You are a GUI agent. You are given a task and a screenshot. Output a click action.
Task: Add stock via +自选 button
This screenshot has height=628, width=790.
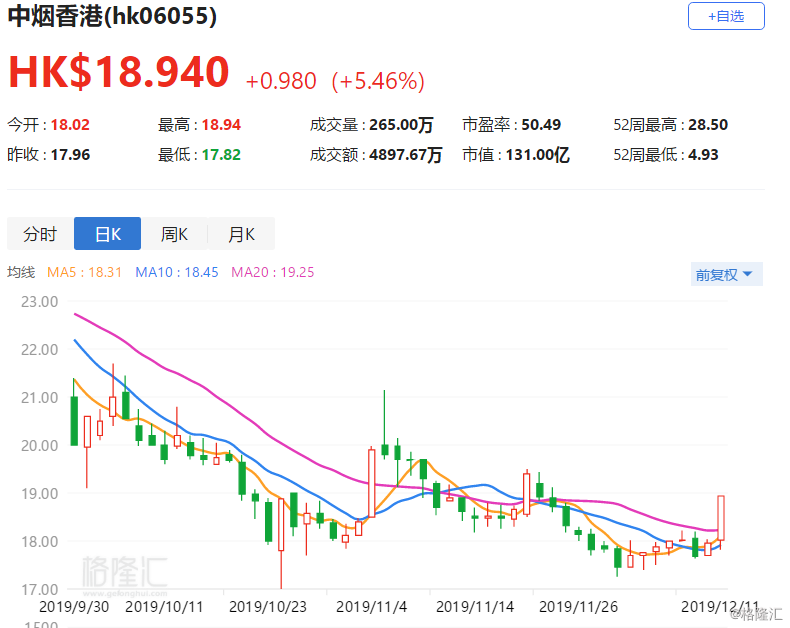726,16
